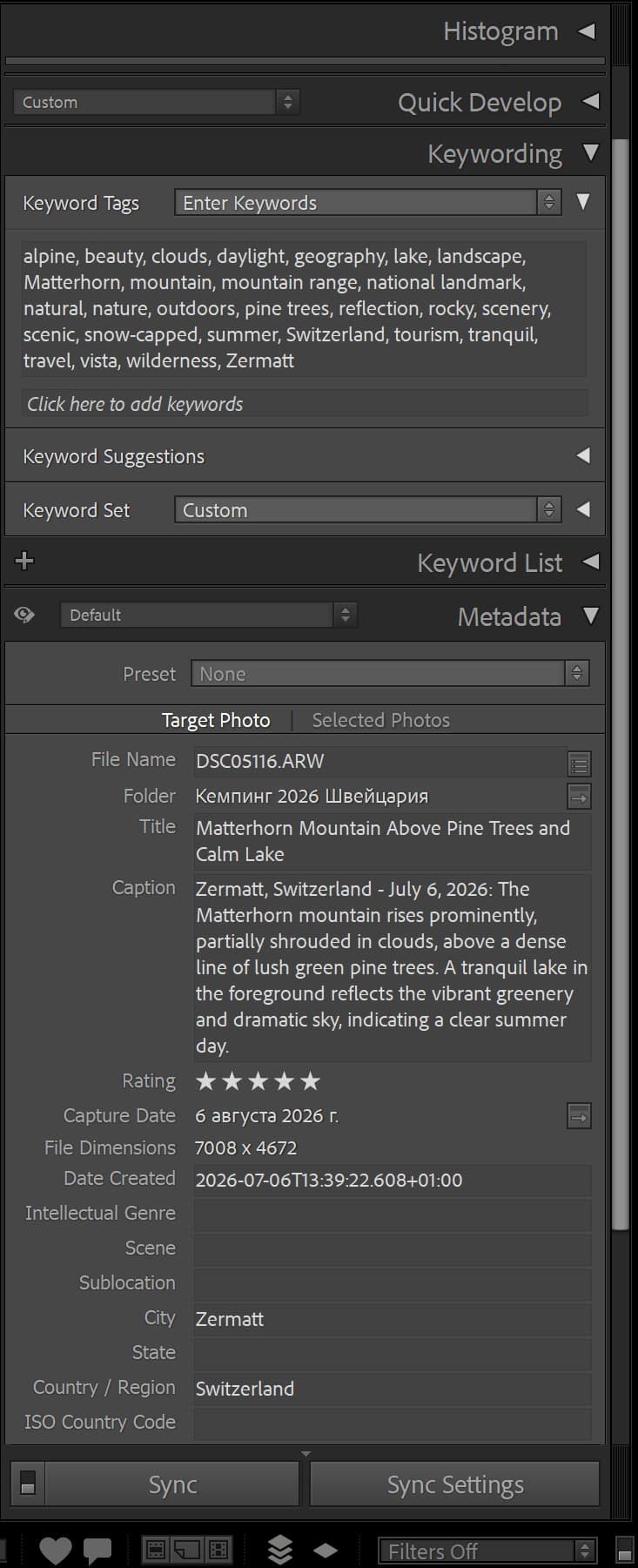Click the speech bubble comments icon
Viewport: 638px width, 1568px height.
[97, 1551]
